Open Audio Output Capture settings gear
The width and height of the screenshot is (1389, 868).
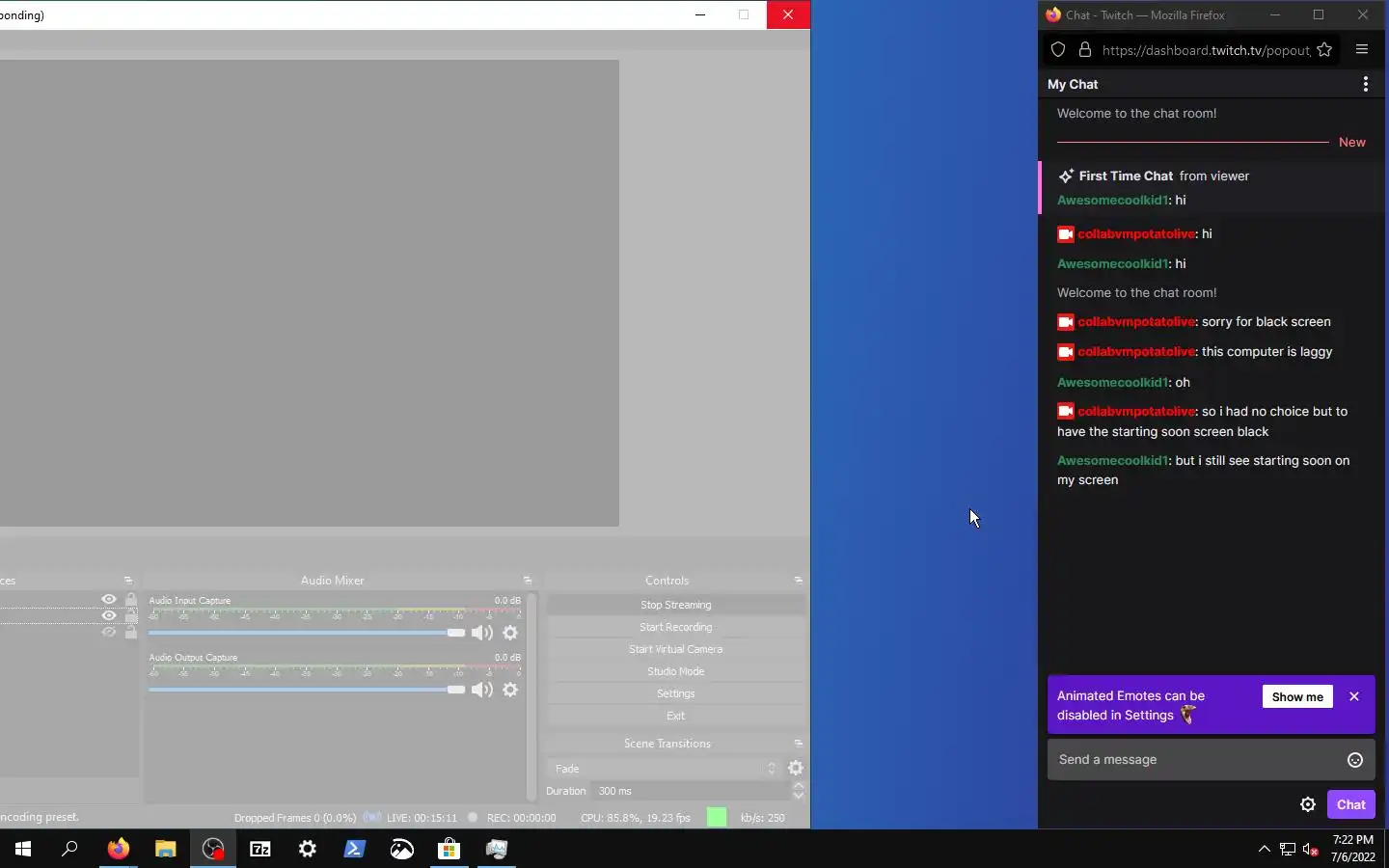pos(510,690)
